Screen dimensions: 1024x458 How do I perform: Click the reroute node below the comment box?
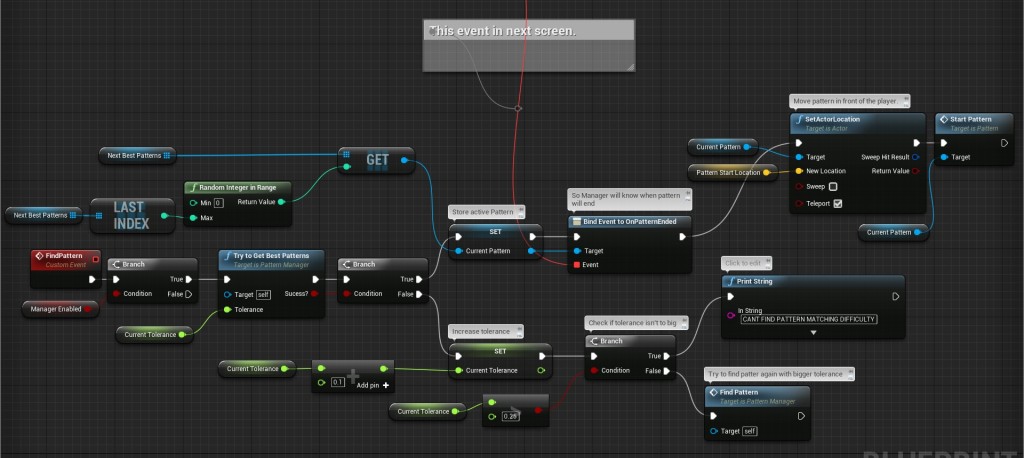[518, 108]
